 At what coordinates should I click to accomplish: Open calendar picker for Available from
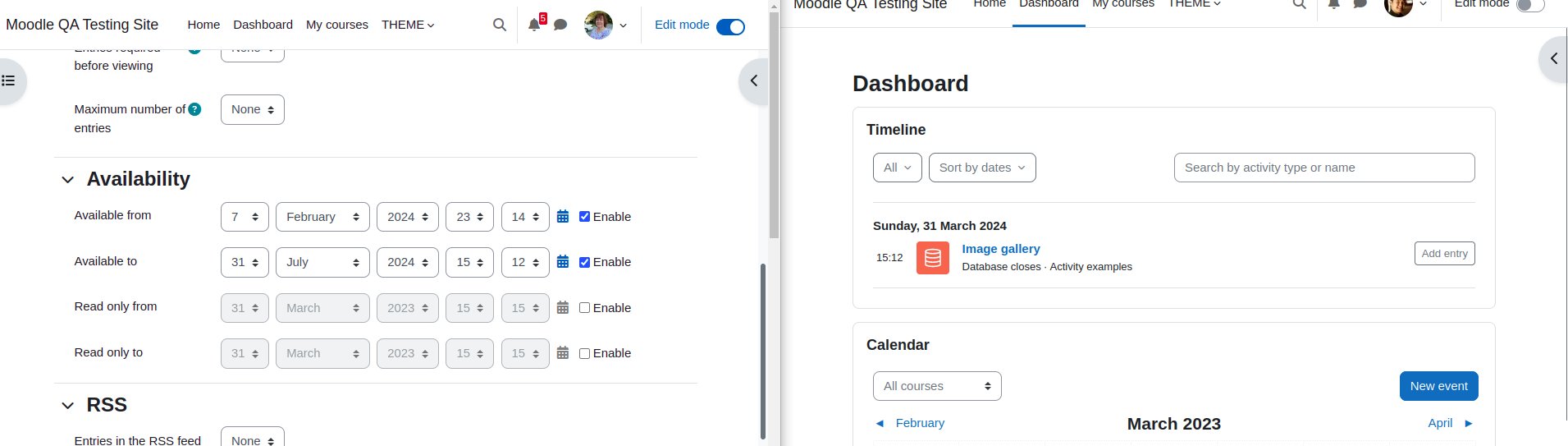[x=563, y=217]
